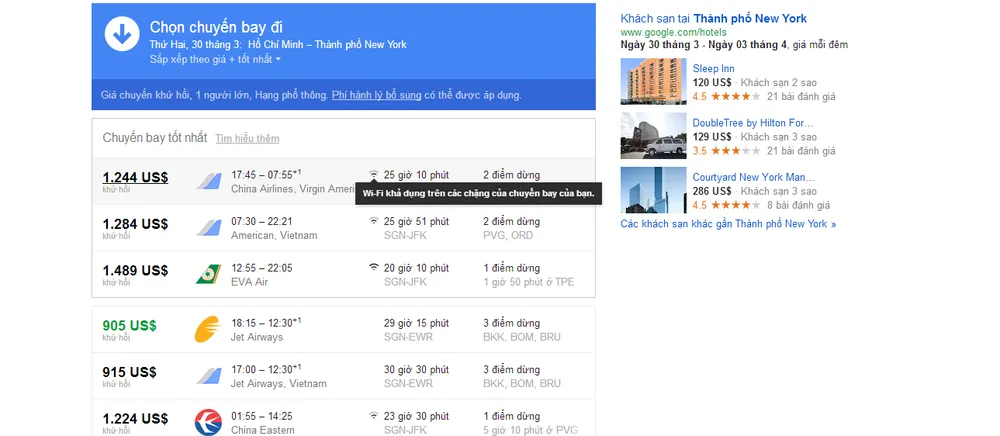Click the American, Vietnam flight tail icon
The height and width of the screenshot is (436, 1000).
[208, 227]
